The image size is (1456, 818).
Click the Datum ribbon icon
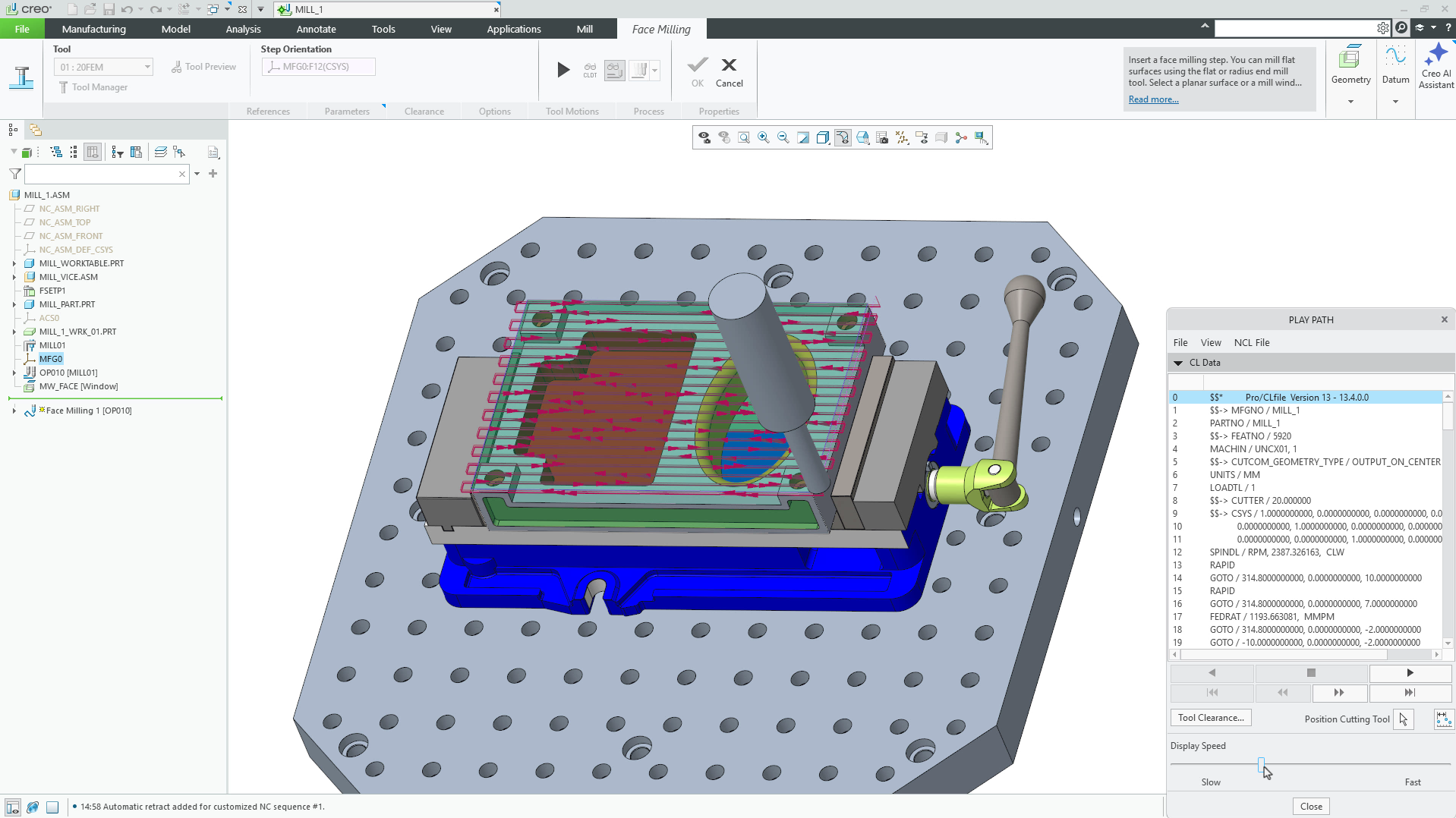point(1395,64)
